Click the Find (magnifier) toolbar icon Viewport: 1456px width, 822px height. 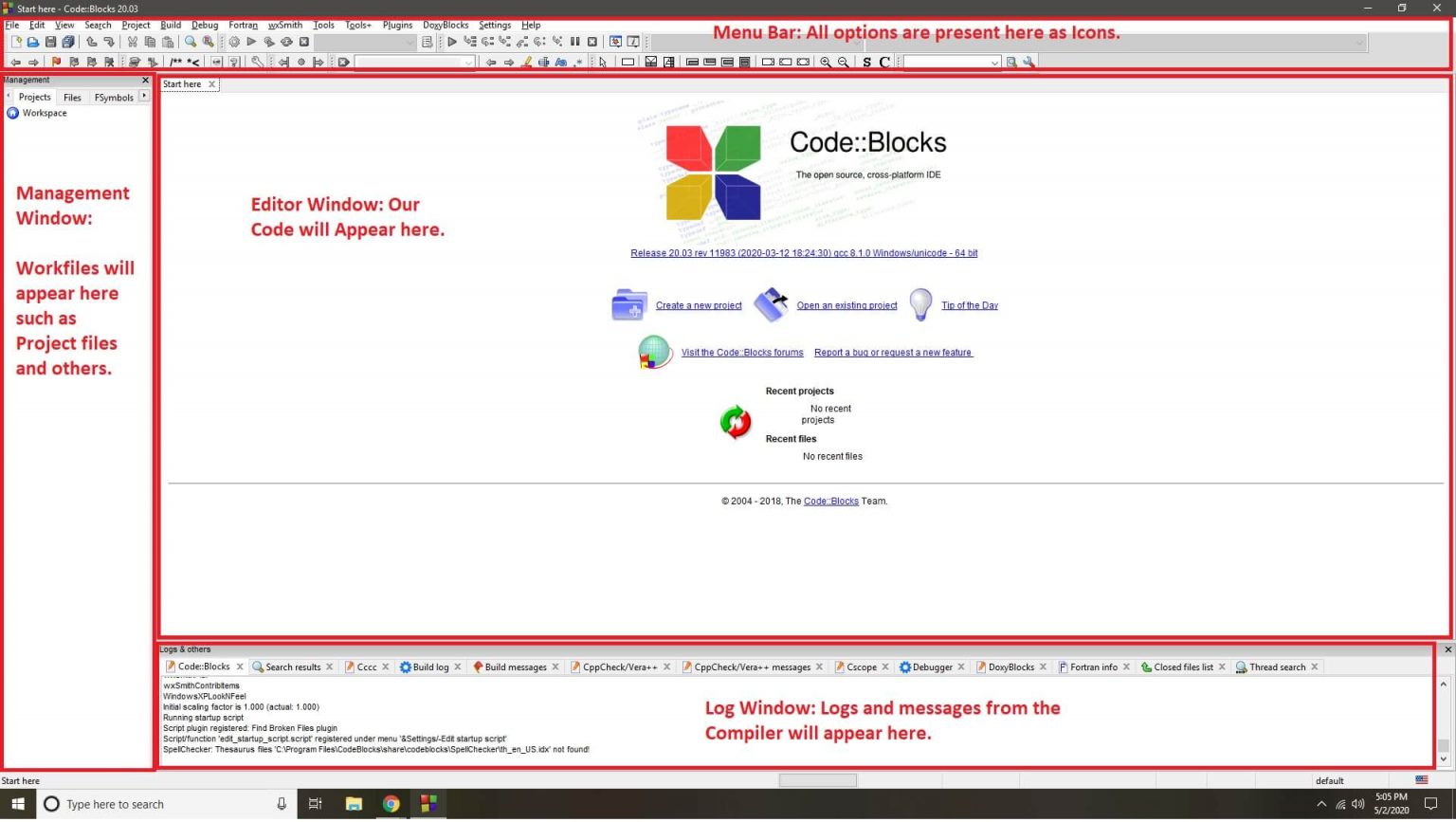point(190,42)
